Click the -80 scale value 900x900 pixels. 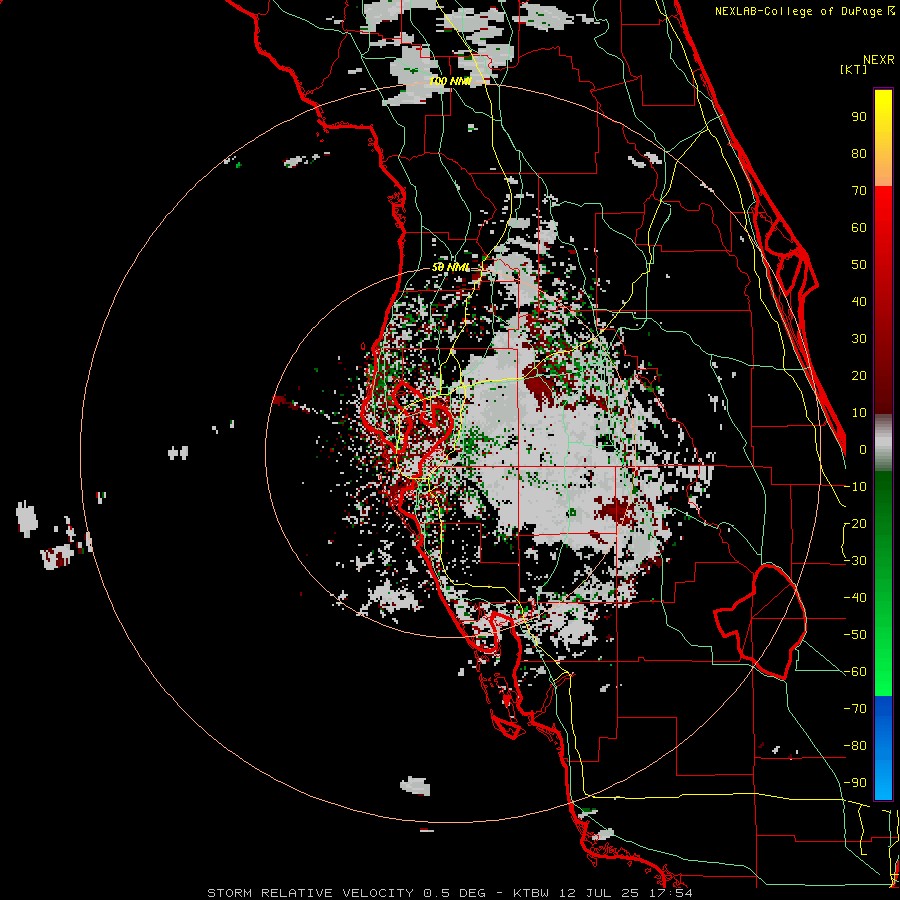855,746
